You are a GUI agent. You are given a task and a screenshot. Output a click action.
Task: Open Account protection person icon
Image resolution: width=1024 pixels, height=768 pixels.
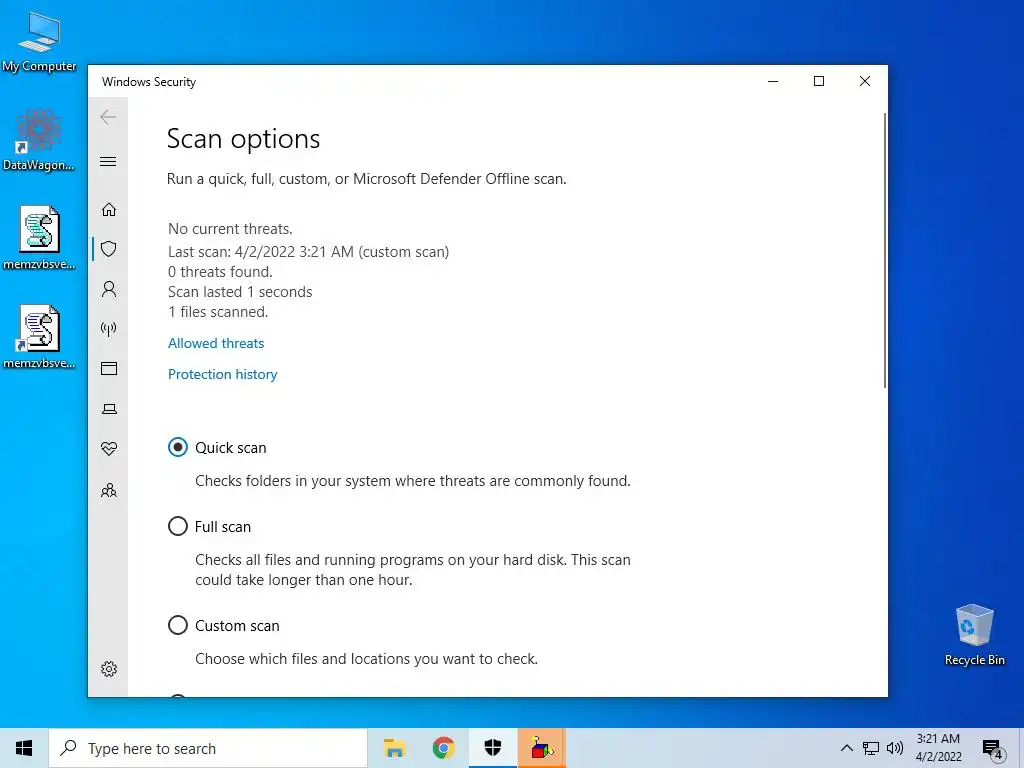click(x=108, y=289)
